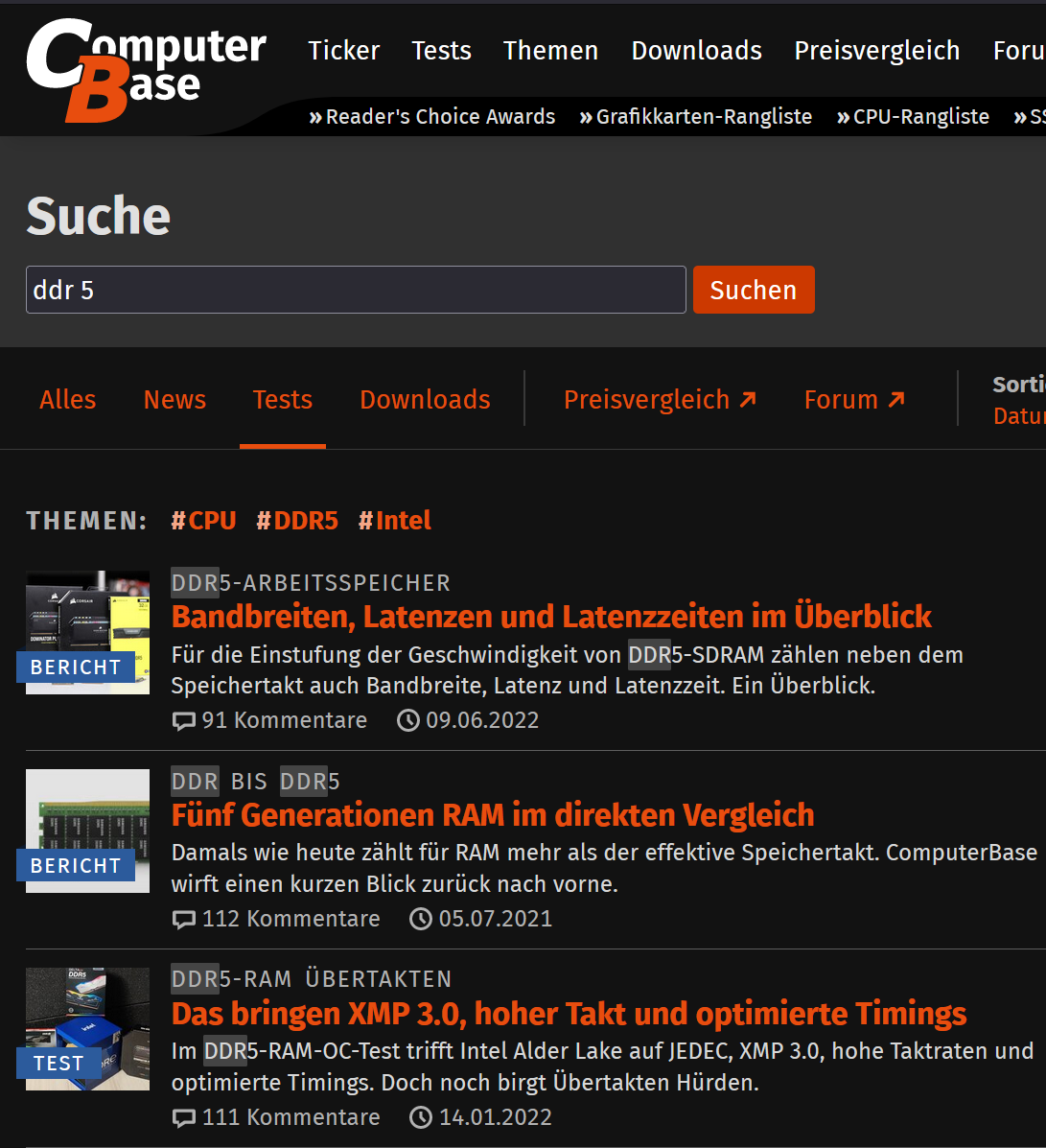Image resolution: width=1046 pixels, height=1148 pixels.
Task: Focus the search field containing 'ddr 5'
Action: (356, 290)
